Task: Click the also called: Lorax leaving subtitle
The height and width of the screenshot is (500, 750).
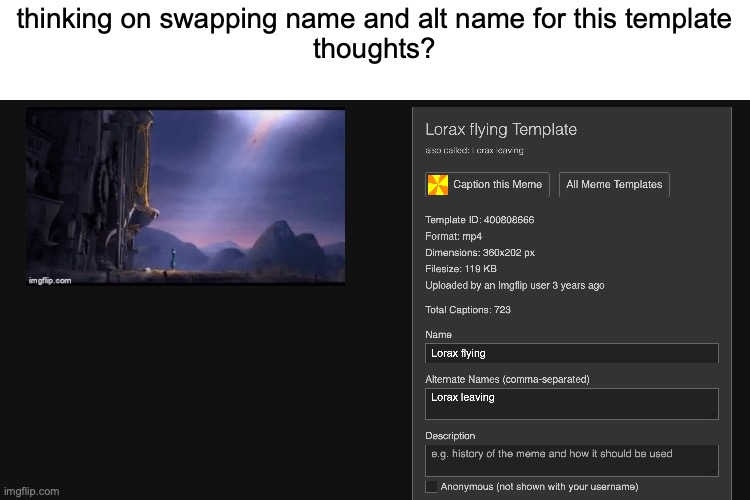Action: tap(474, 150)
